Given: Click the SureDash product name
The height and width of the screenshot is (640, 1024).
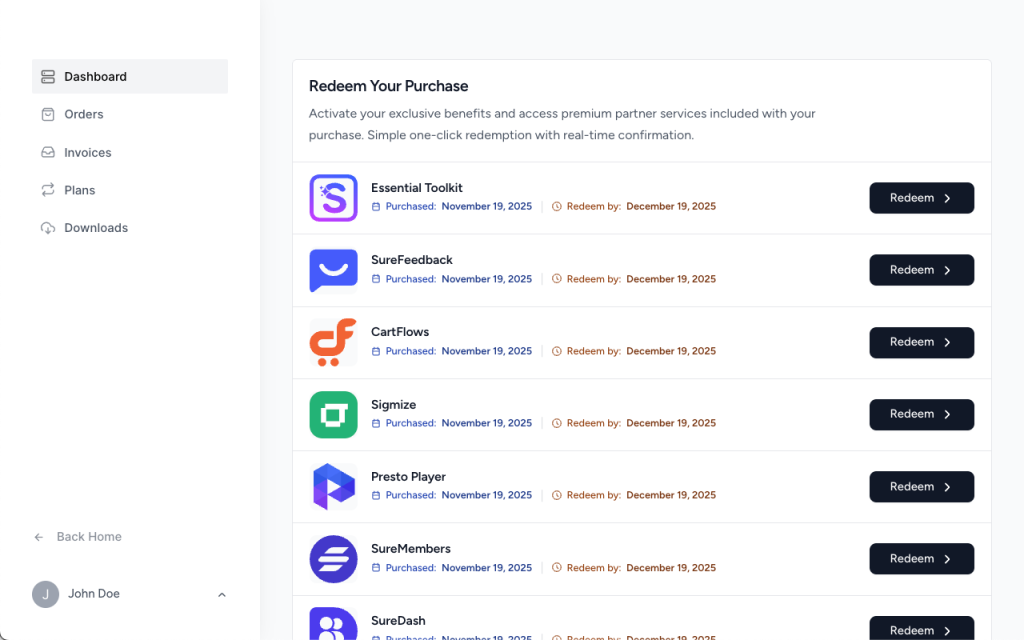Looking at the screenshot, I should 398,620.
